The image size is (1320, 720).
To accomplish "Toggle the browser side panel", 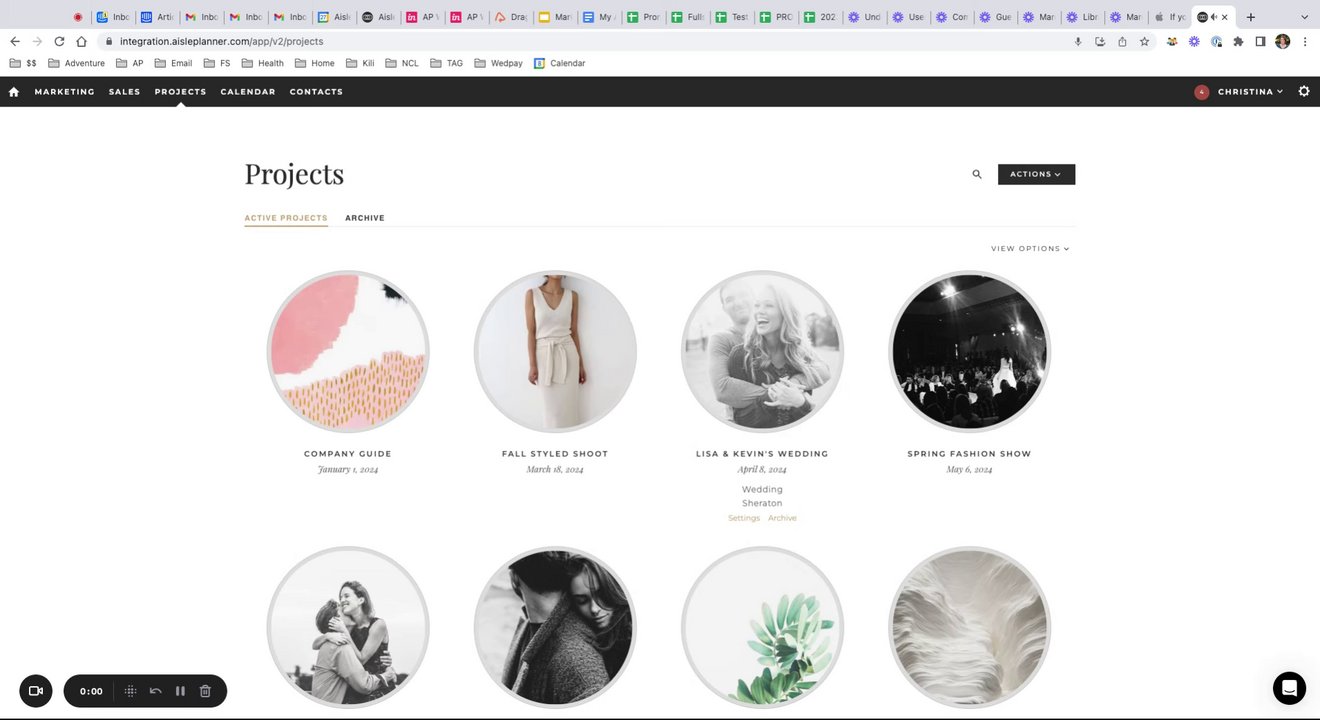I will point(1260,41).
